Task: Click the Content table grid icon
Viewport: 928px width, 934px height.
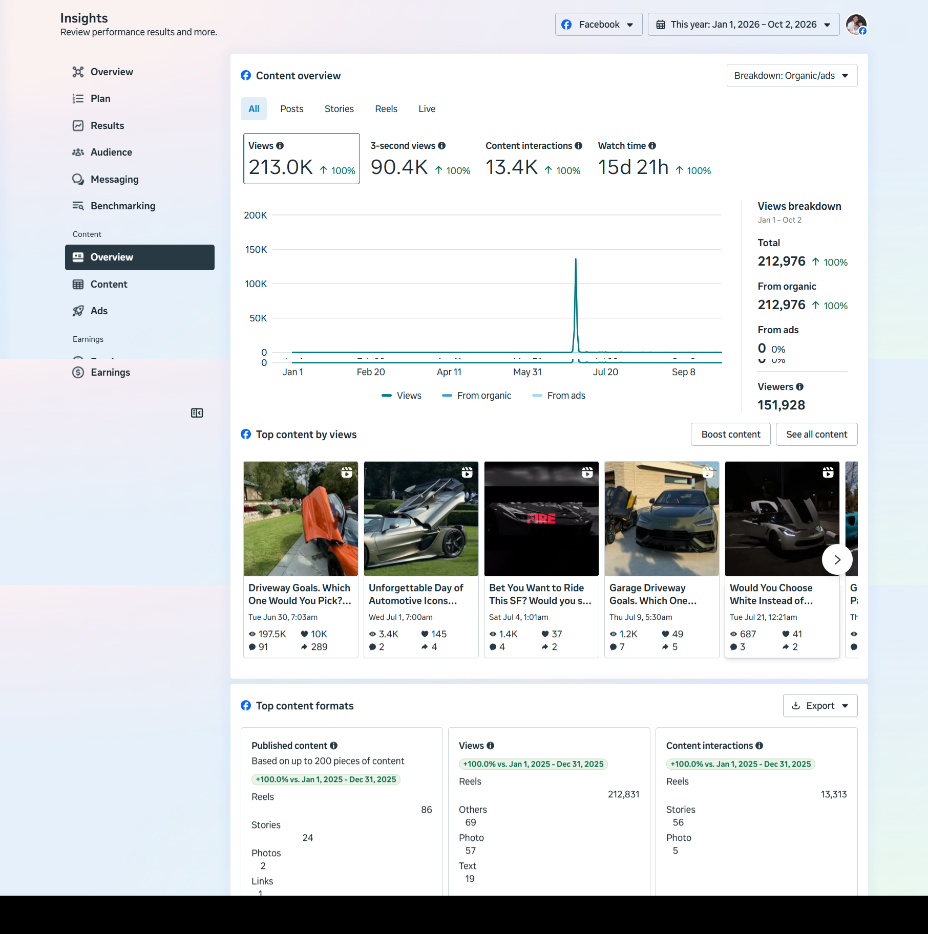Action: (x=78, y=285)
